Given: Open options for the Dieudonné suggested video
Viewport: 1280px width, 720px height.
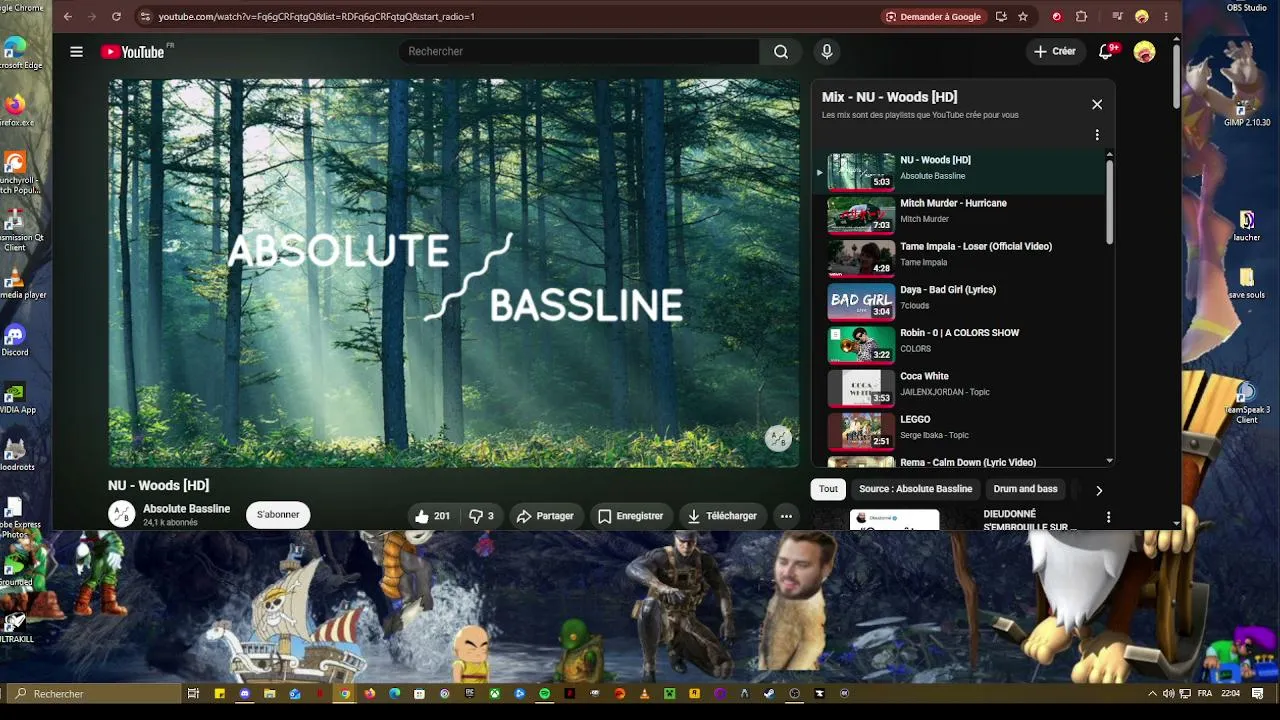Looking at the screenshot, I should tap(1108, 517).
